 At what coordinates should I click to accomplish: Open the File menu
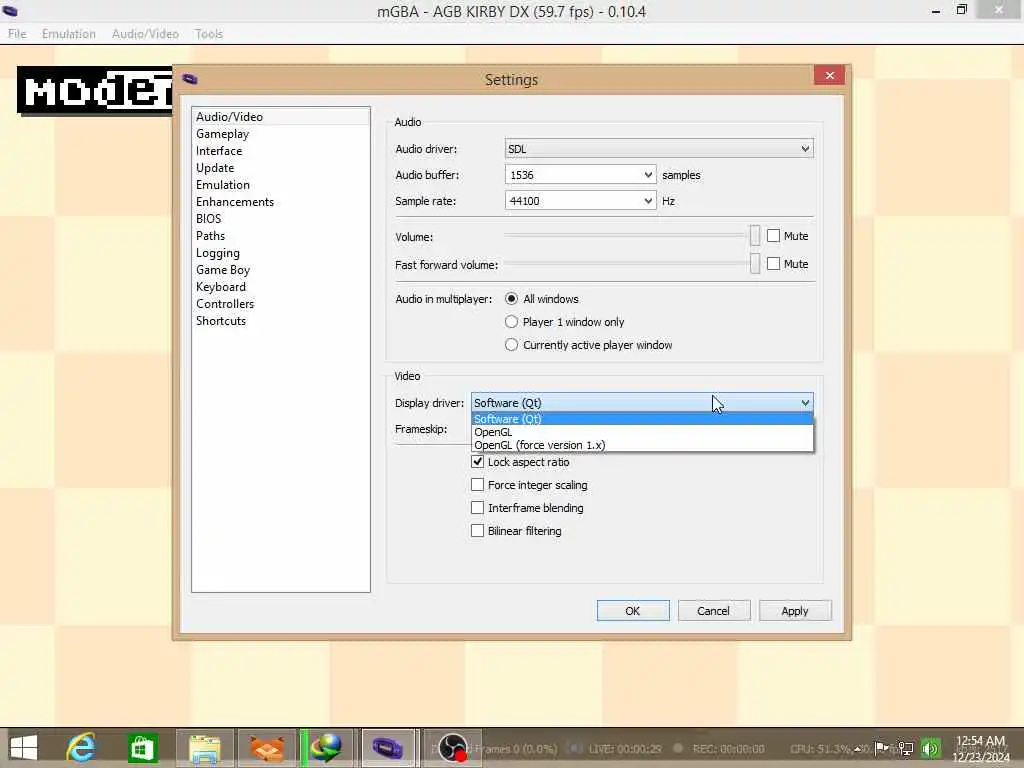(x=17, y=33)
